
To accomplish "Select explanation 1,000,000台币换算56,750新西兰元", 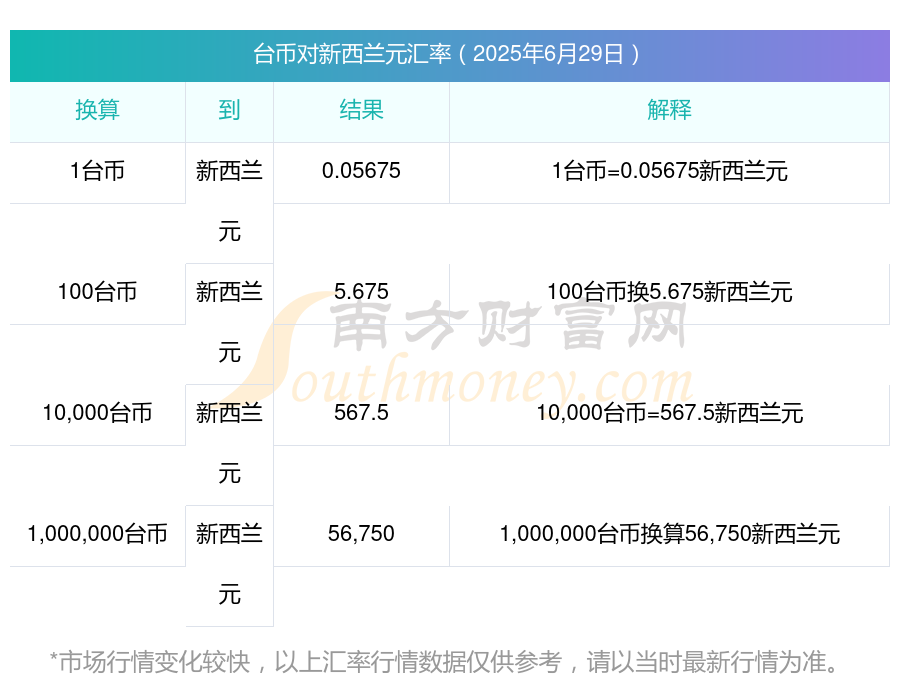I will tap(669, 534).
